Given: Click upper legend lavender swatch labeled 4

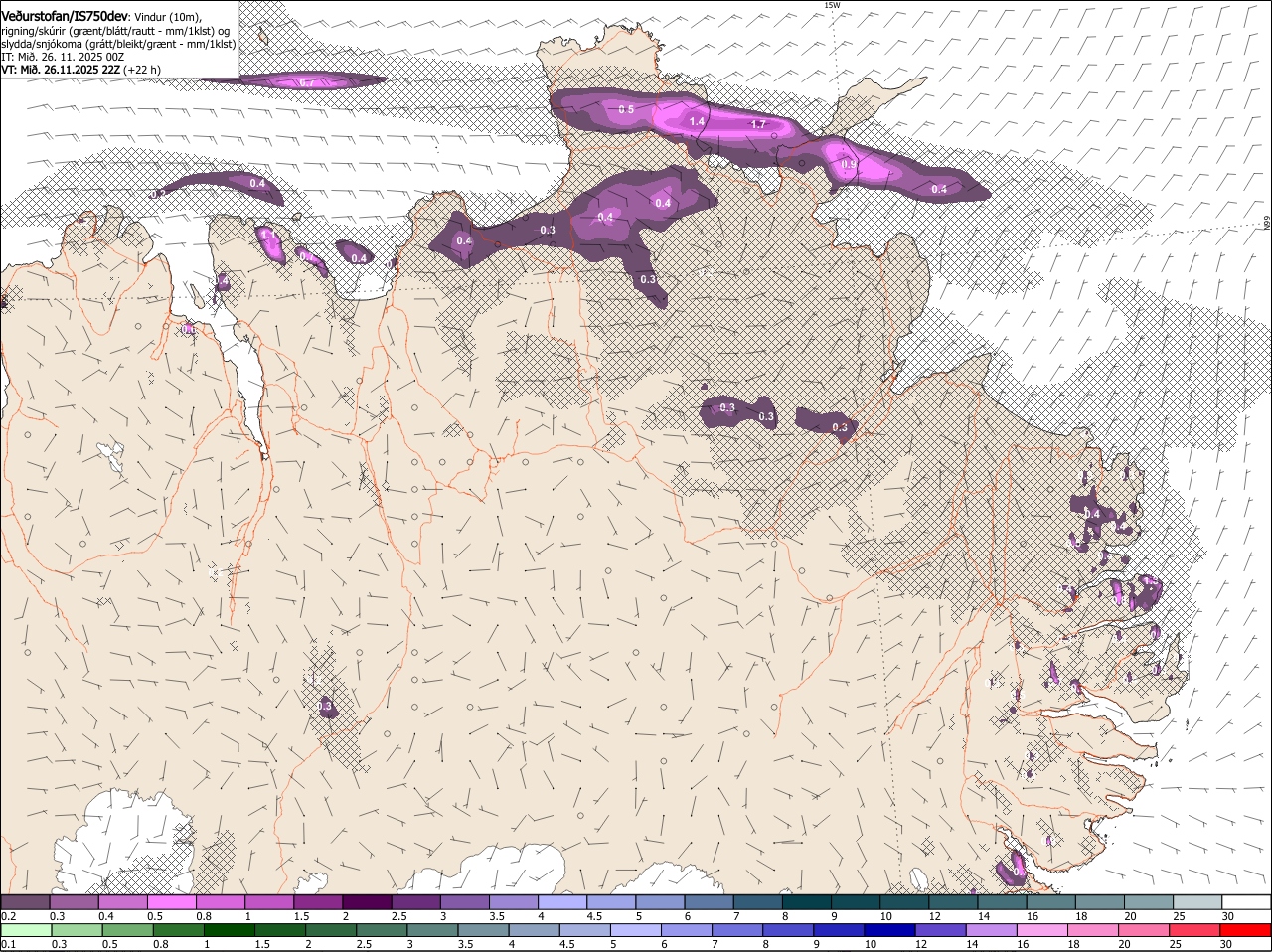Looking at the screenshot, I should (562, 901).
